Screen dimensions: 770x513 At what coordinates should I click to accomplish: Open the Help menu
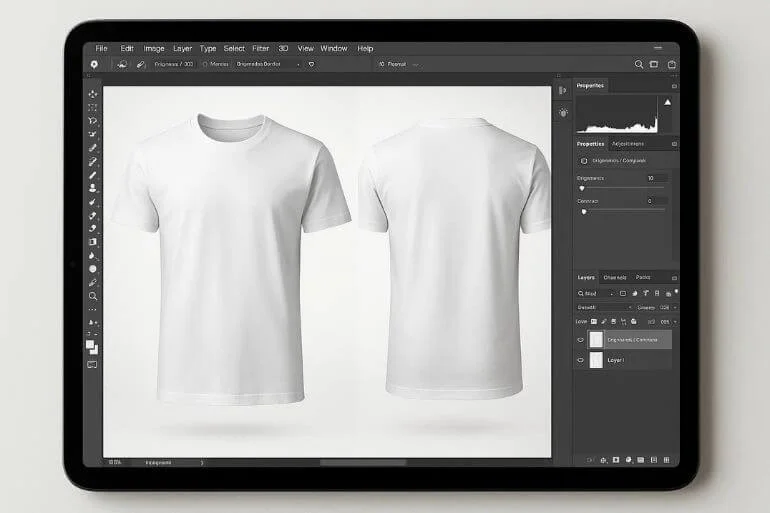(x=365, y=48)
